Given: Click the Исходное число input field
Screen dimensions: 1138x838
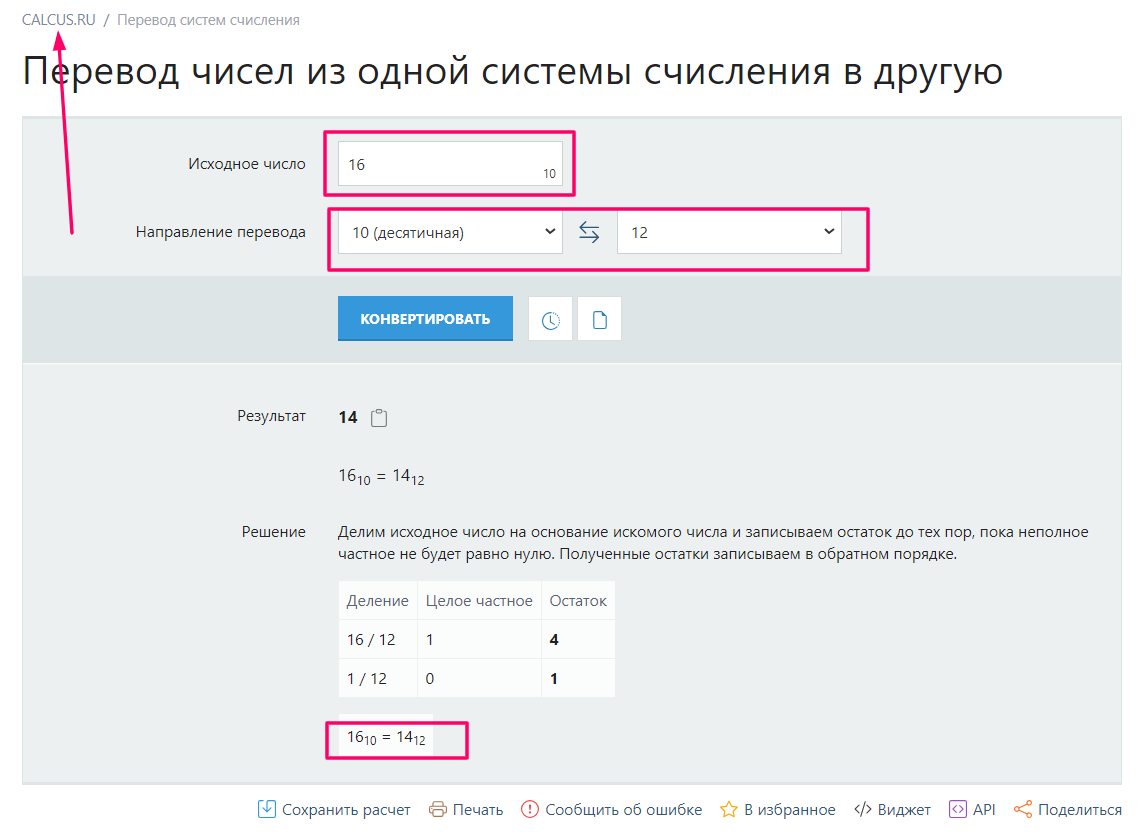Looking at the screenshot, I should 450,164.
